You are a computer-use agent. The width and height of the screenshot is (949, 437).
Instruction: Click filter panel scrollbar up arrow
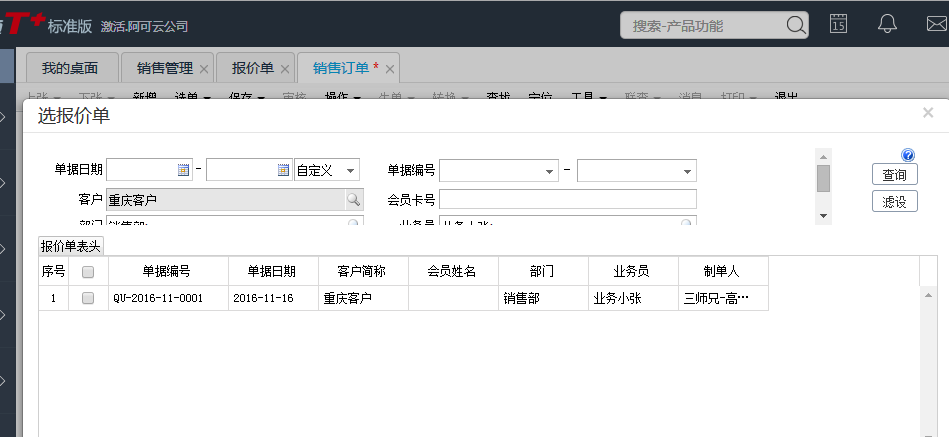823,157
